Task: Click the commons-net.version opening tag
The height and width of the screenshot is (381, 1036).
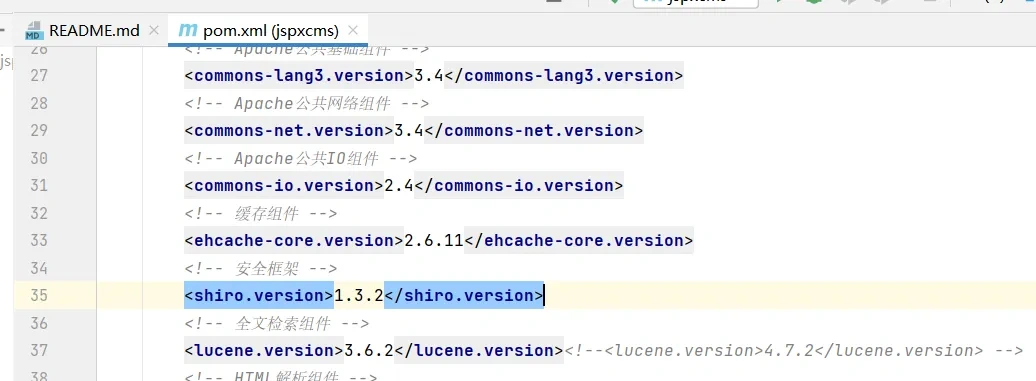Action: [x=289, y=130]
